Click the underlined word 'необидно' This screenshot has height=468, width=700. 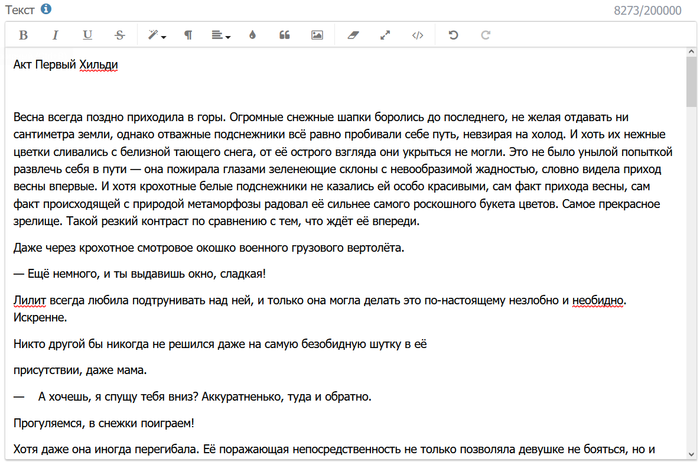(598, 300)
